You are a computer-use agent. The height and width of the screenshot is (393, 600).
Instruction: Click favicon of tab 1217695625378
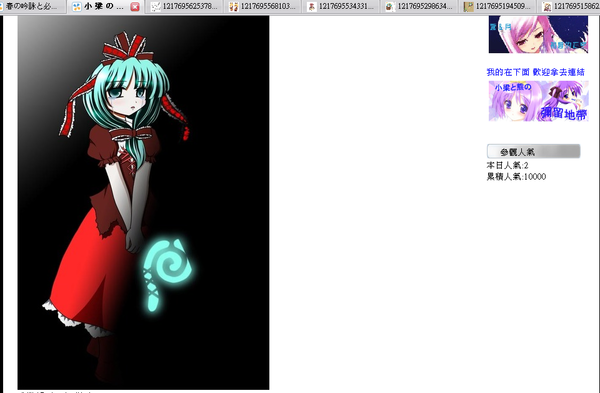click(x=155, y=7)
